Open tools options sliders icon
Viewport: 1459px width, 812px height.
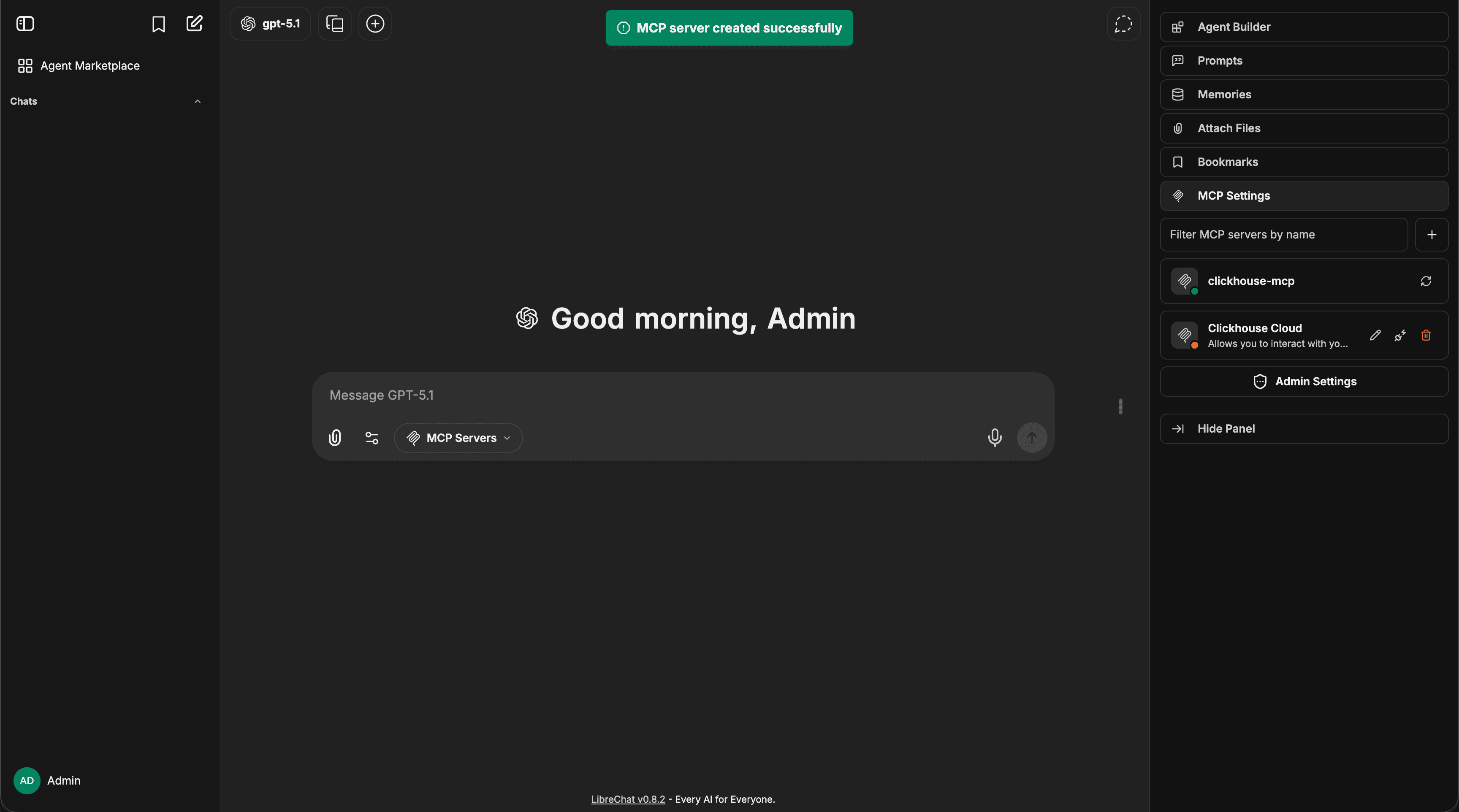(372, 438)
